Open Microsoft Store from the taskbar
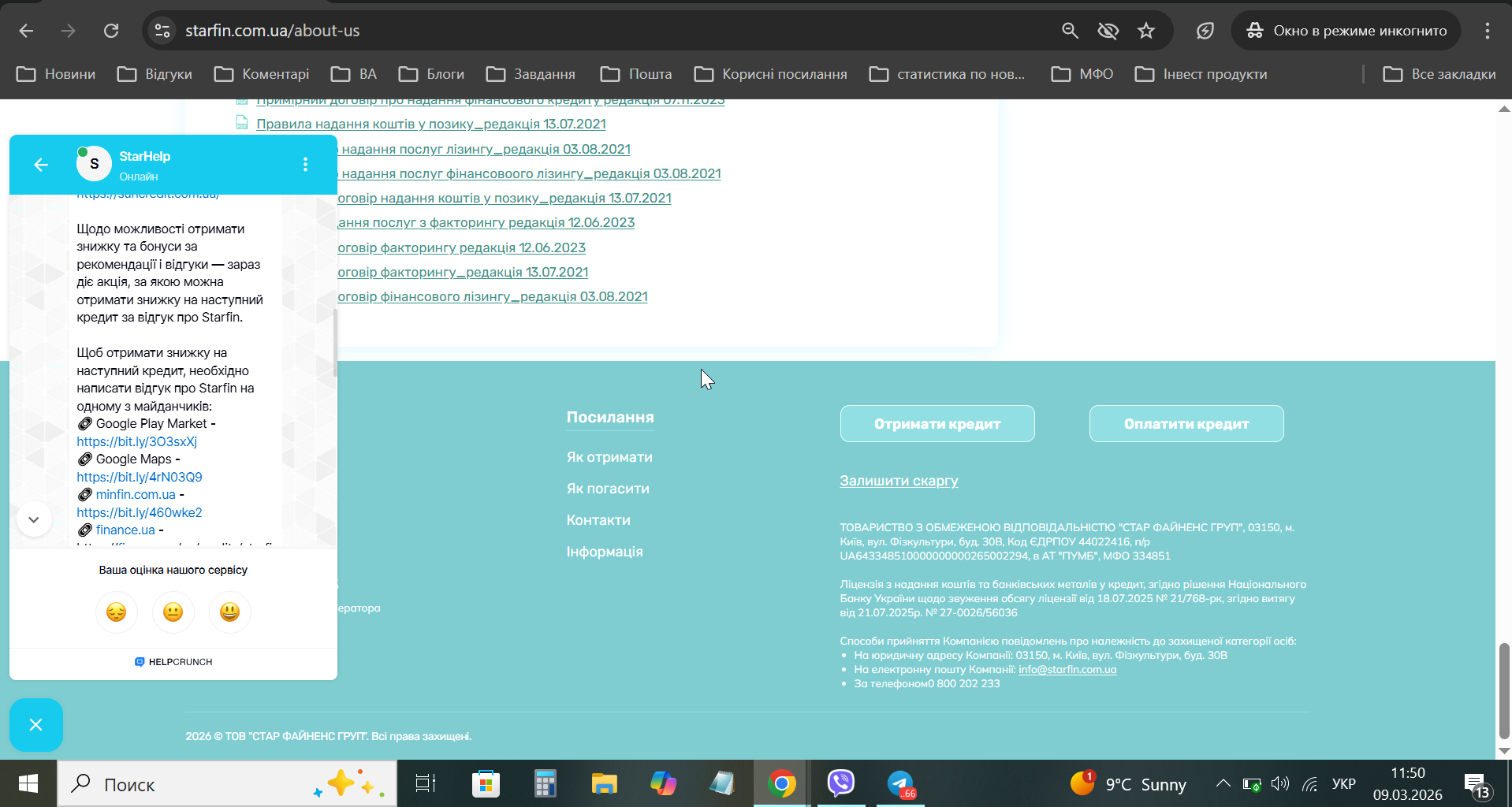1512x807 pixels. click(486, 783)
